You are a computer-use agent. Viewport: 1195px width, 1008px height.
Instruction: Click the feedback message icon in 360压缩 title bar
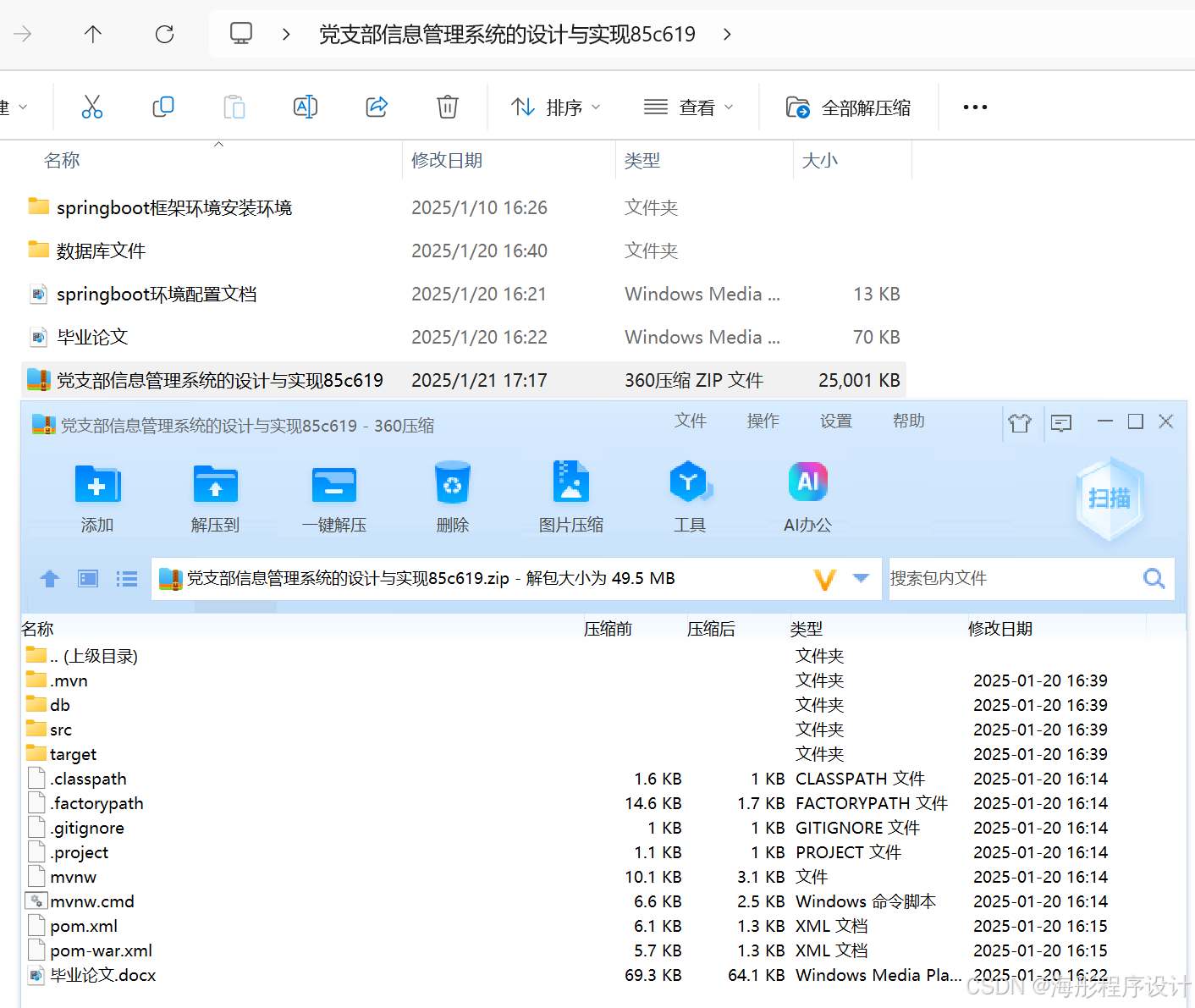click(x=1061, y=422)
